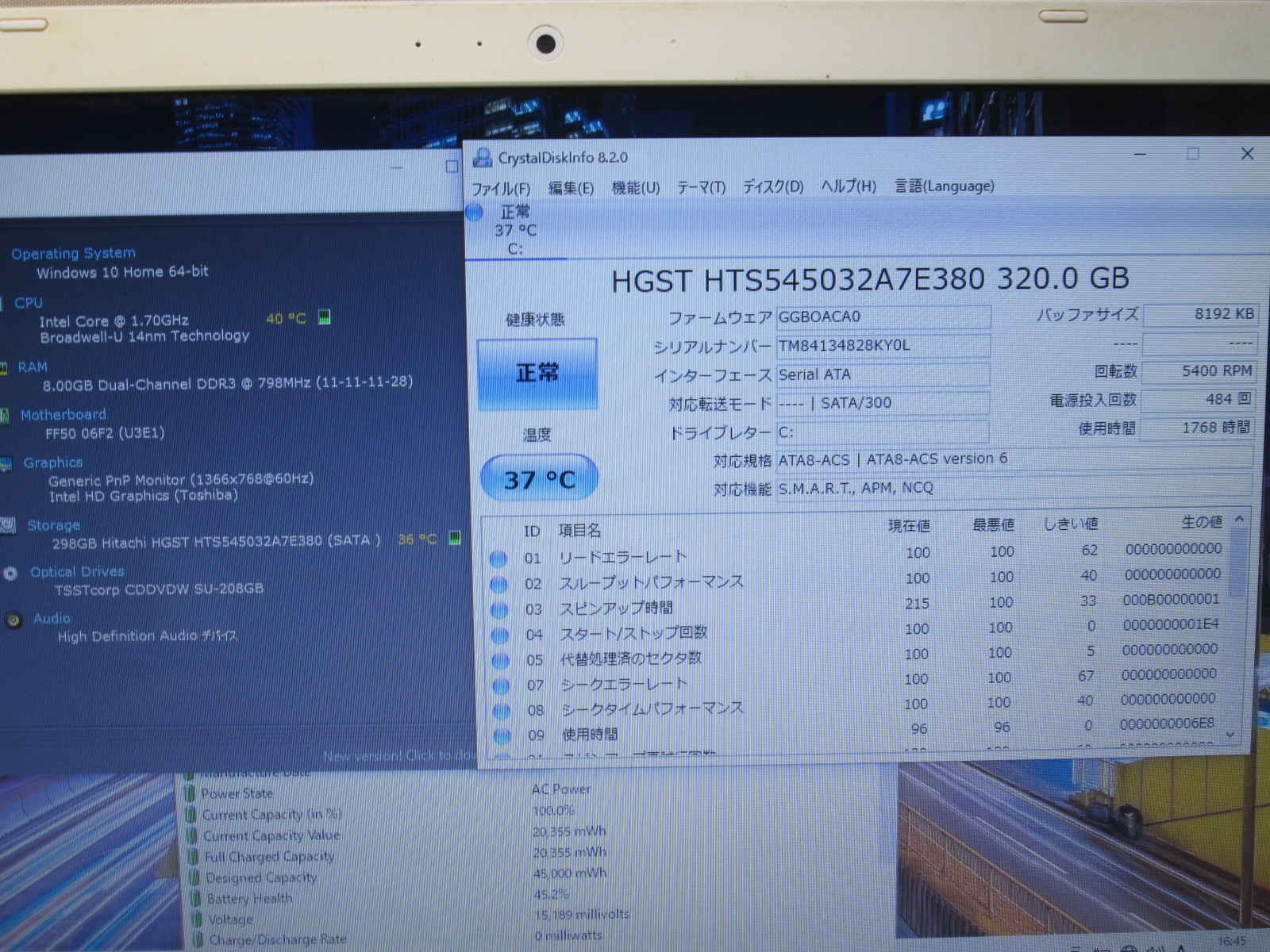
Task: Click the 正常 health status button
Action: (537, 373)
